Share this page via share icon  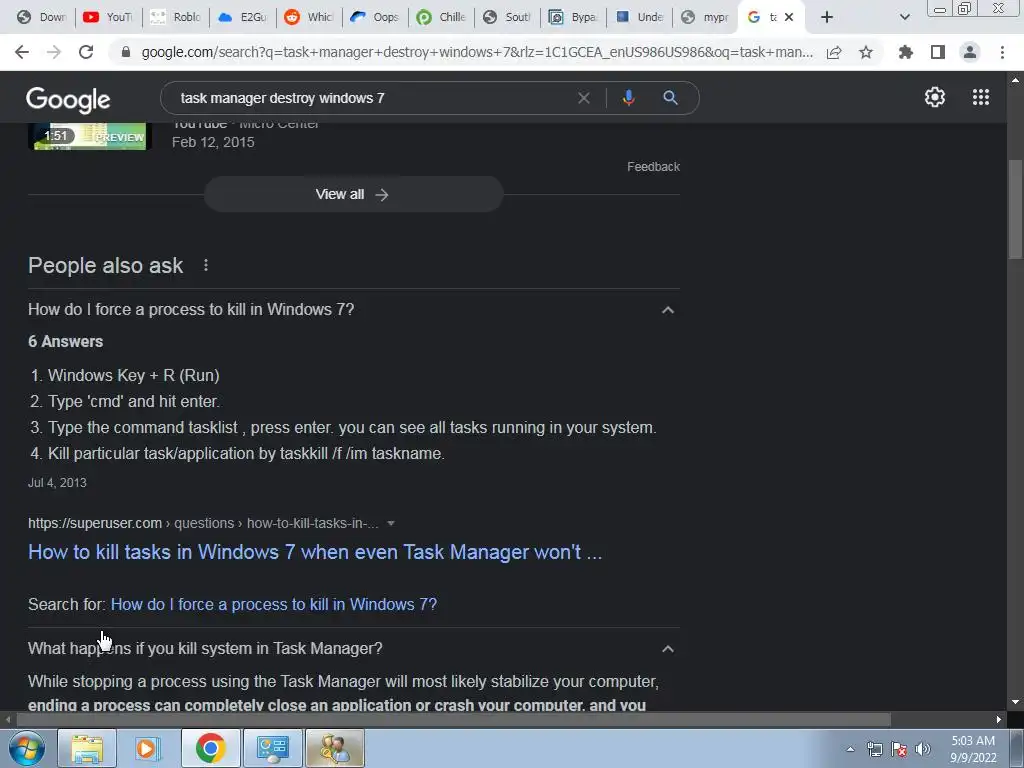pos(834,52)
